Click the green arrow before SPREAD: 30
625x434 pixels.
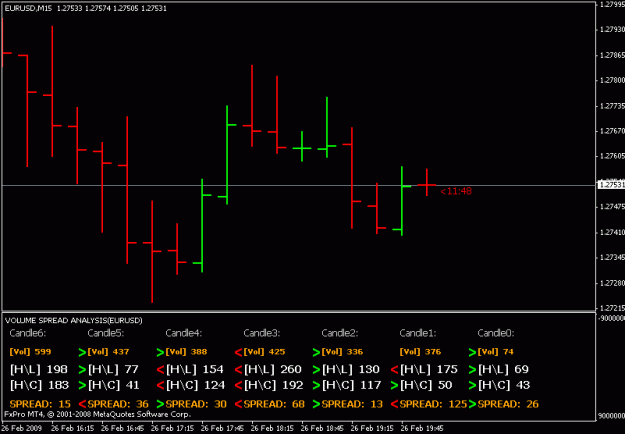point(161,404)
